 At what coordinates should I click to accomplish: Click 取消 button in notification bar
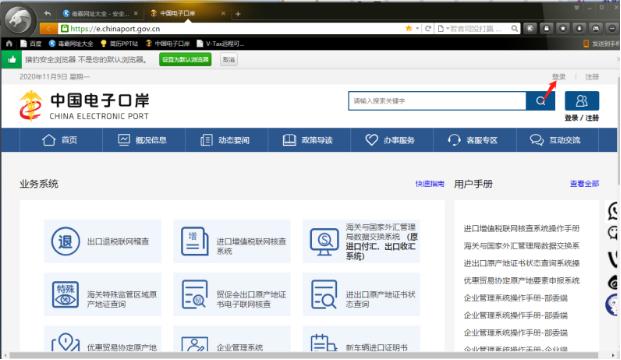229,60
